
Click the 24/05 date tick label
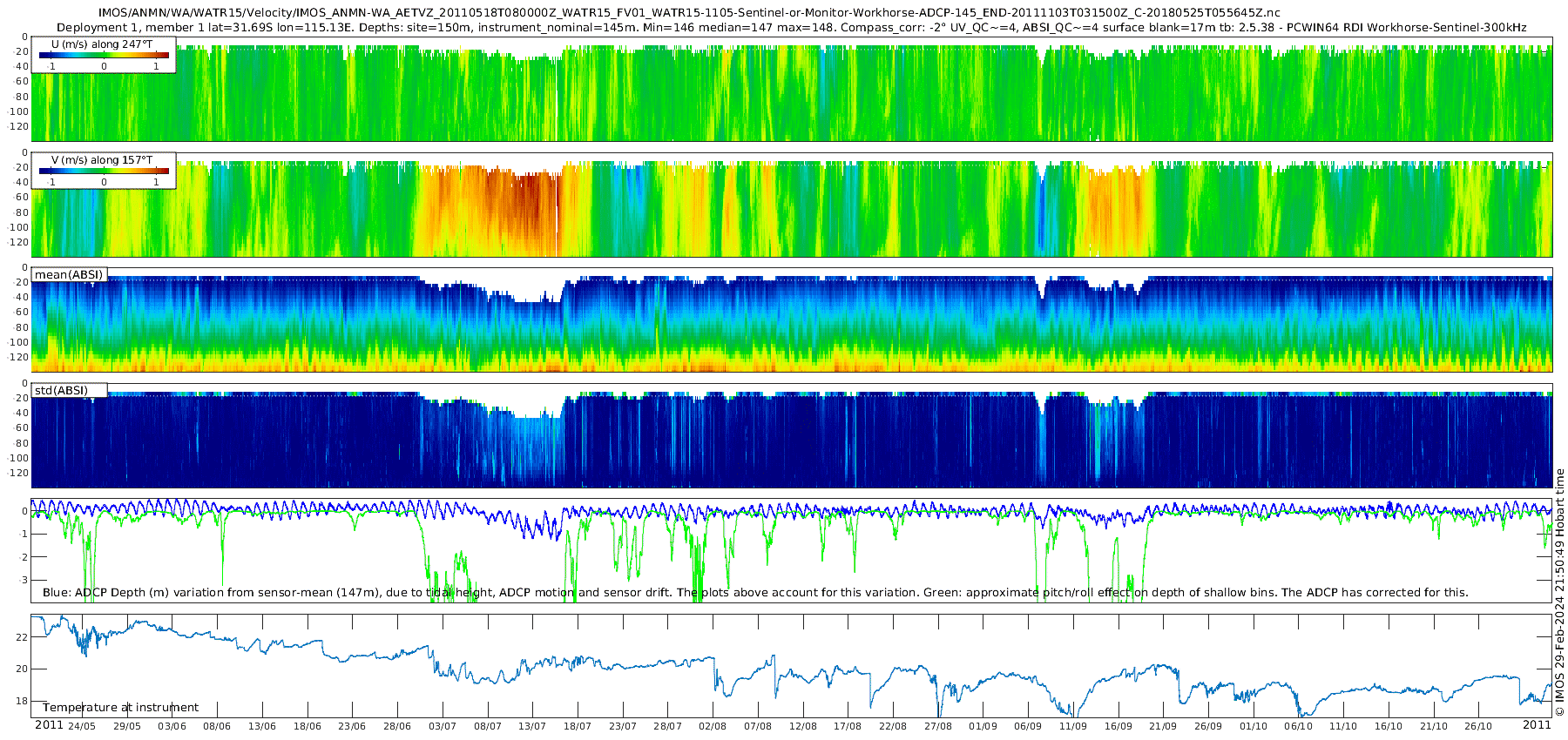[82, 726]
